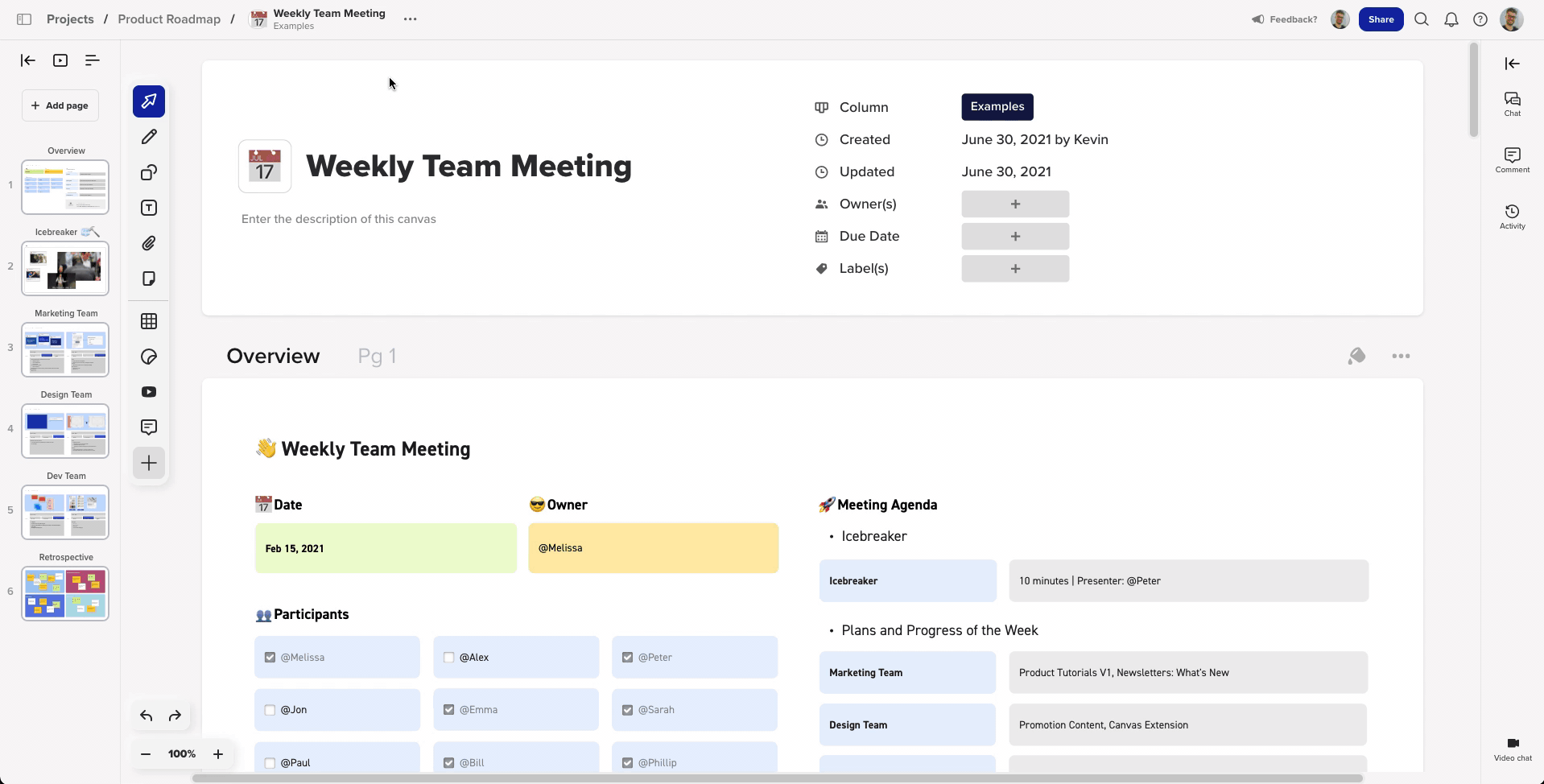
Task: Expand the canvas title ellipsis menu
Action: click(410, 19)
